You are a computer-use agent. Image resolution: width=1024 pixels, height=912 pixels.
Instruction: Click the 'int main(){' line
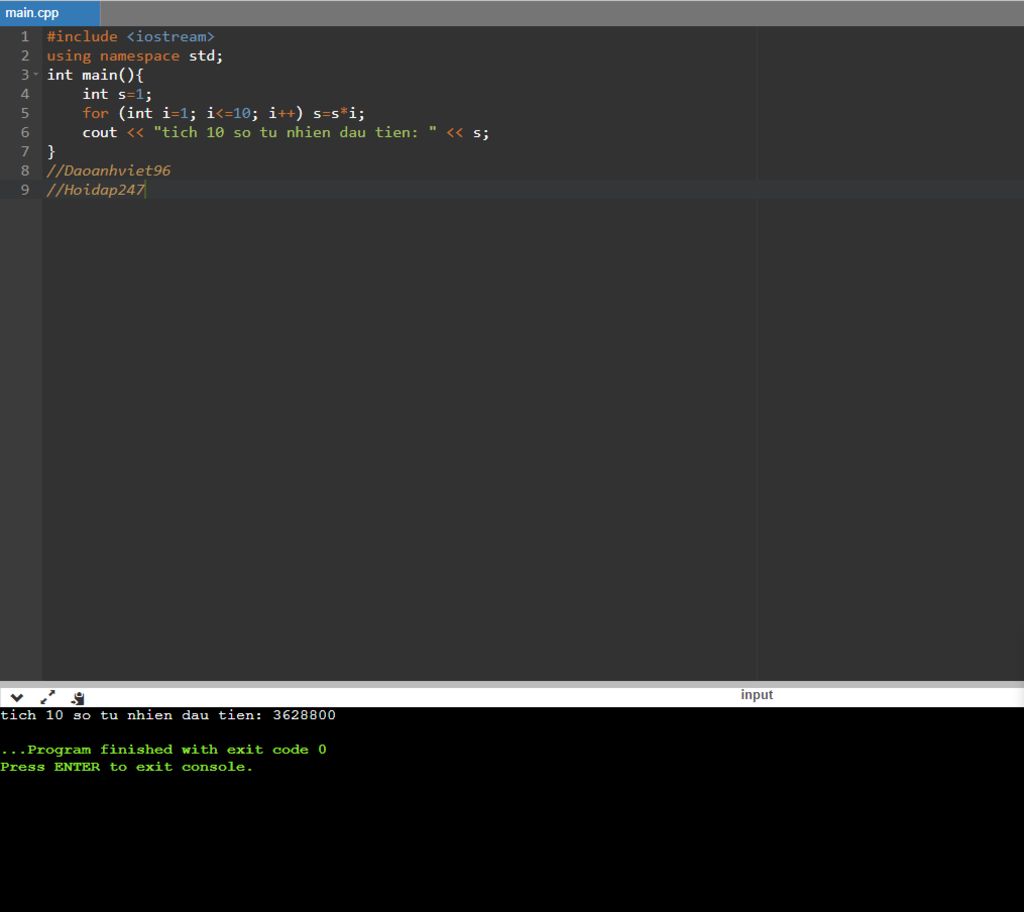click(95, 74)
